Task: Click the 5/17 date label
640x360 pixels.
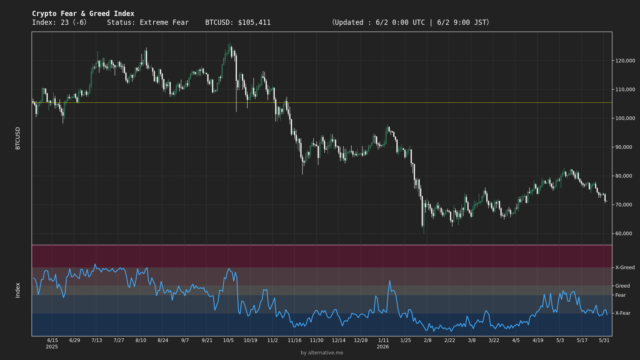Action: pyautogui.click(x=582, y=340)
